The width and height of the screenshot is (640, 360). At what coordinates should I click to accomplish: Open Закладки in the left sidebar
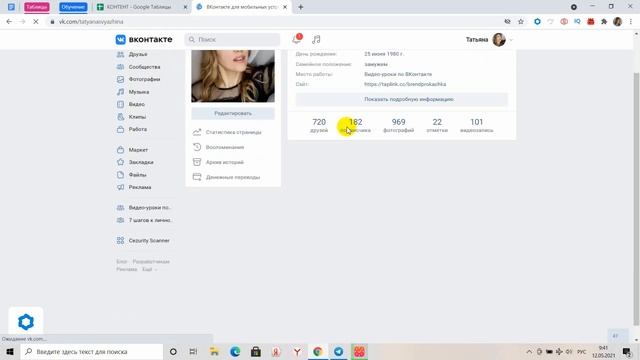[x=135, y=162]
